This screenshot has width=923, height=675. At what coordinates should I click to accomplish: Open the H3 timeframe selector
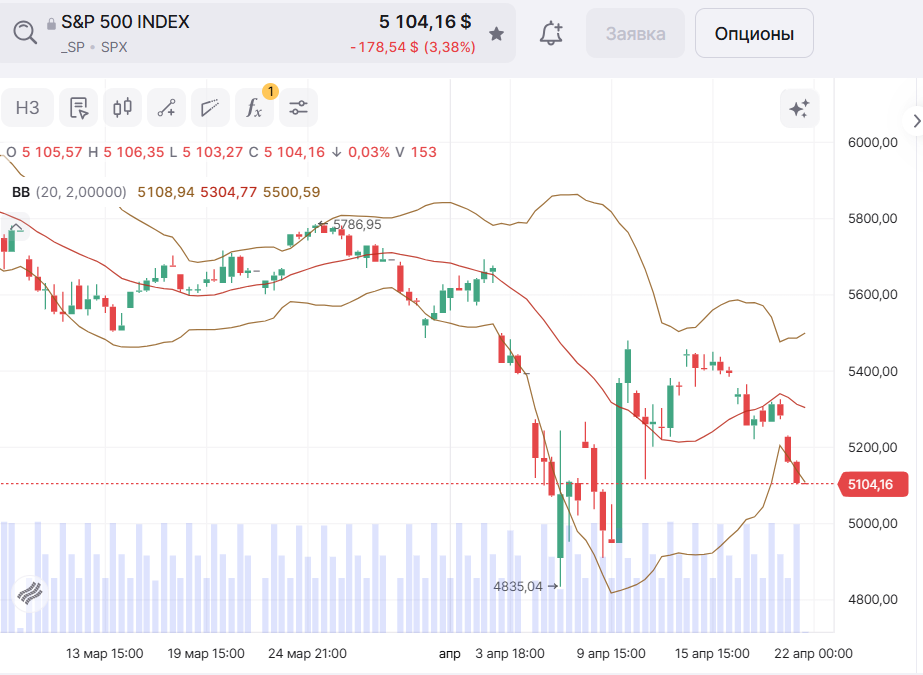pos(28,108)
